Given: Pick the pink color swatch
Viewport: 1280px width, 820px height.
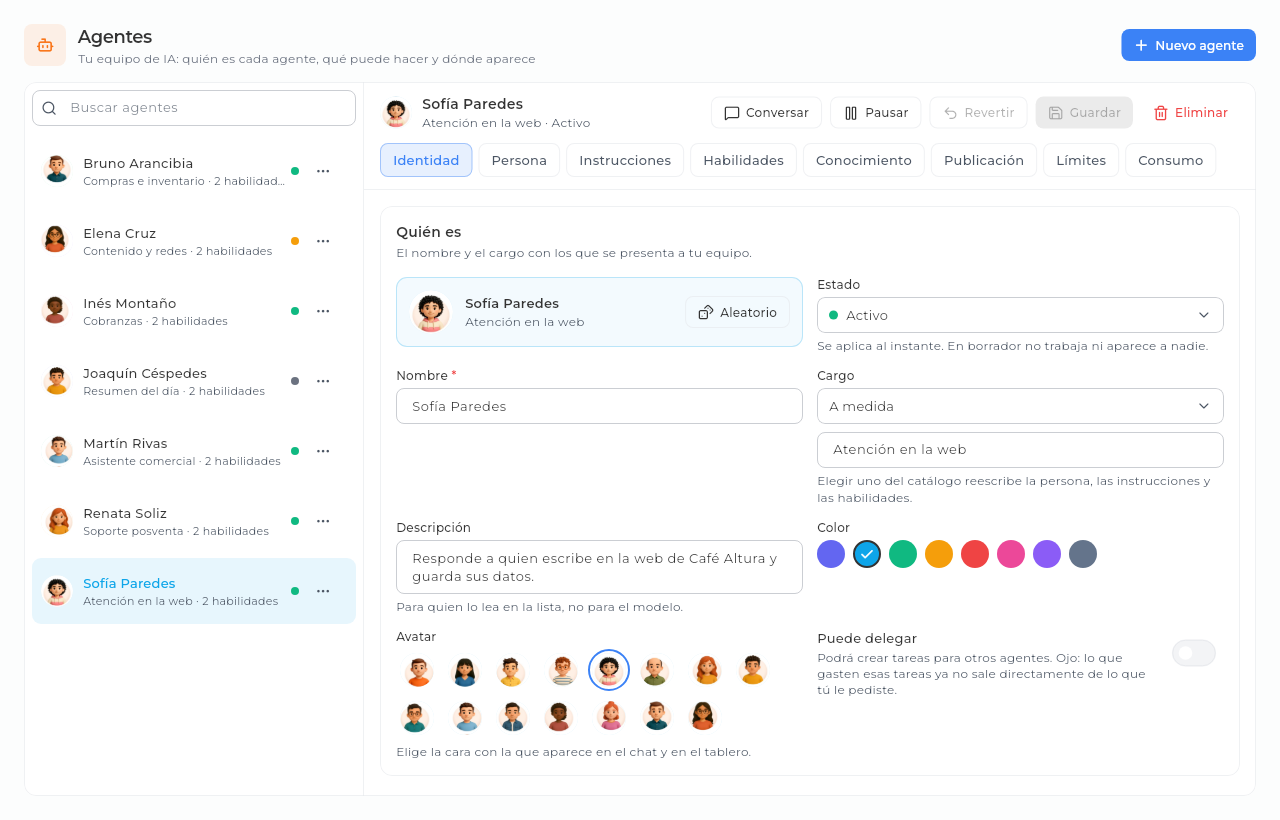Looking at the screenshot, I should click(1011, 554).
